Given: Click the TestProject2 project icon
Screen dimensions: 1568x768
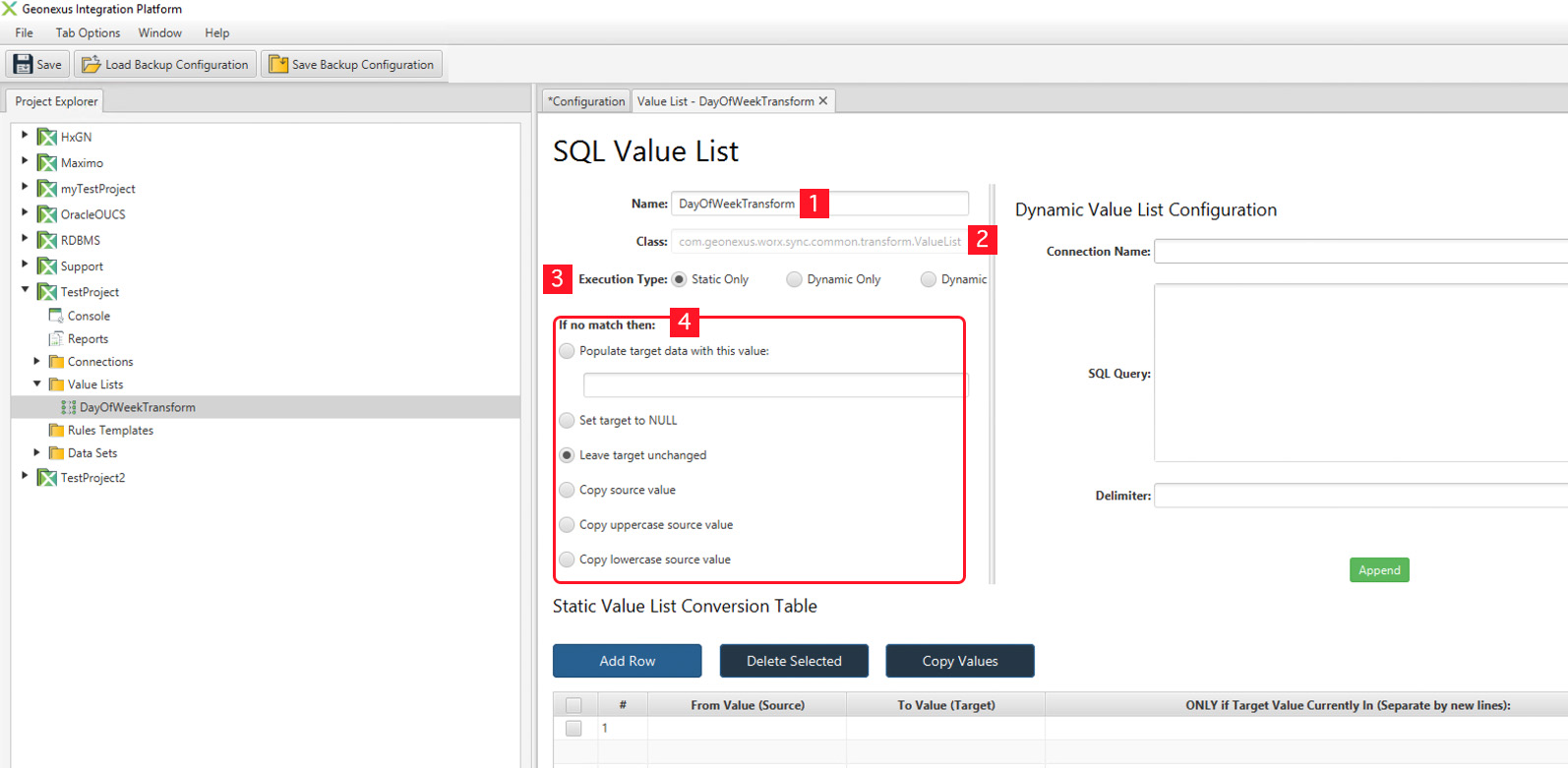Looking at the screenshot, I should (x=47, y=477).
